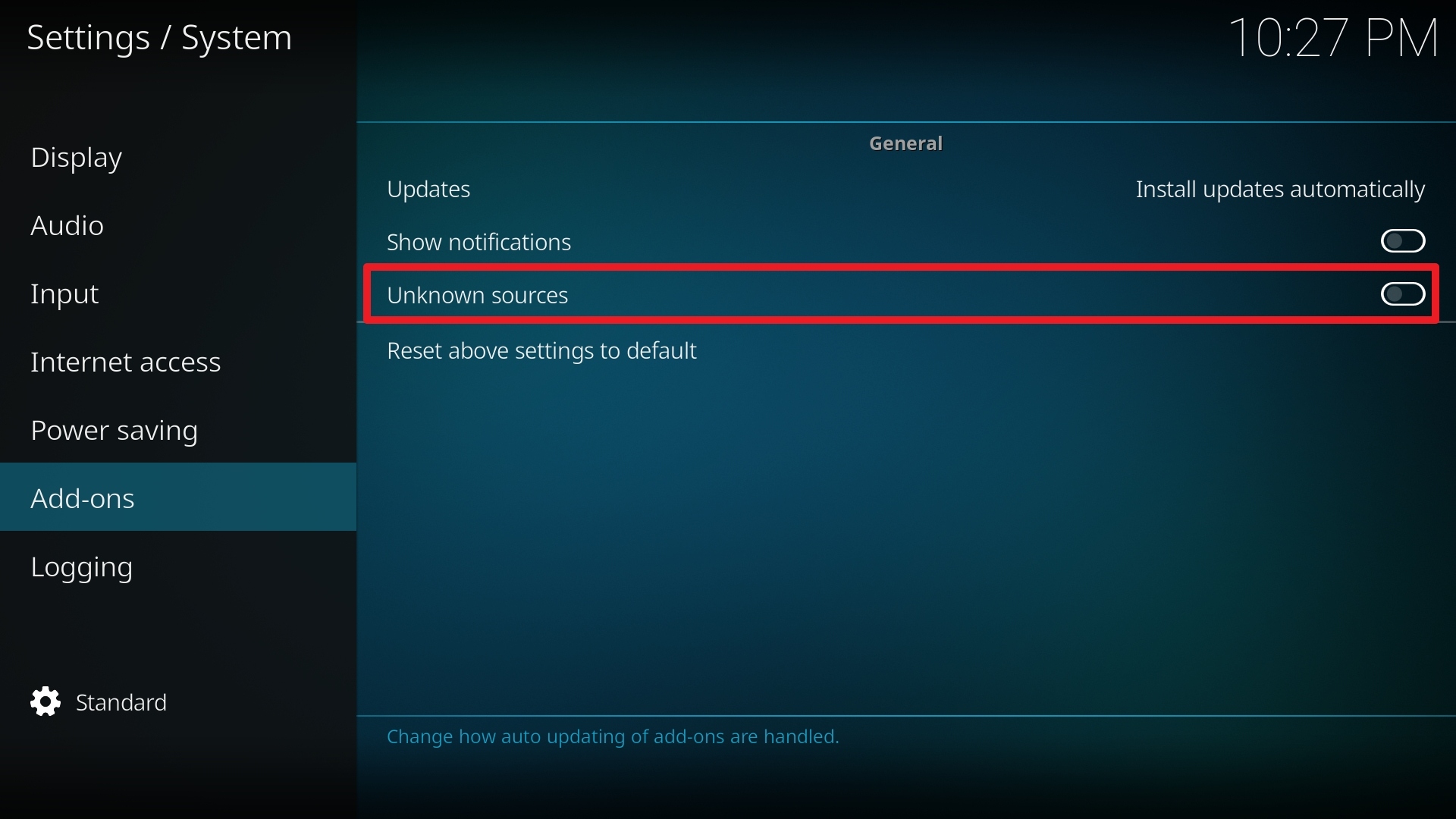Expand the General settings category
The width and height of the screenshot is (1456, 819).
tap(906, 142)
